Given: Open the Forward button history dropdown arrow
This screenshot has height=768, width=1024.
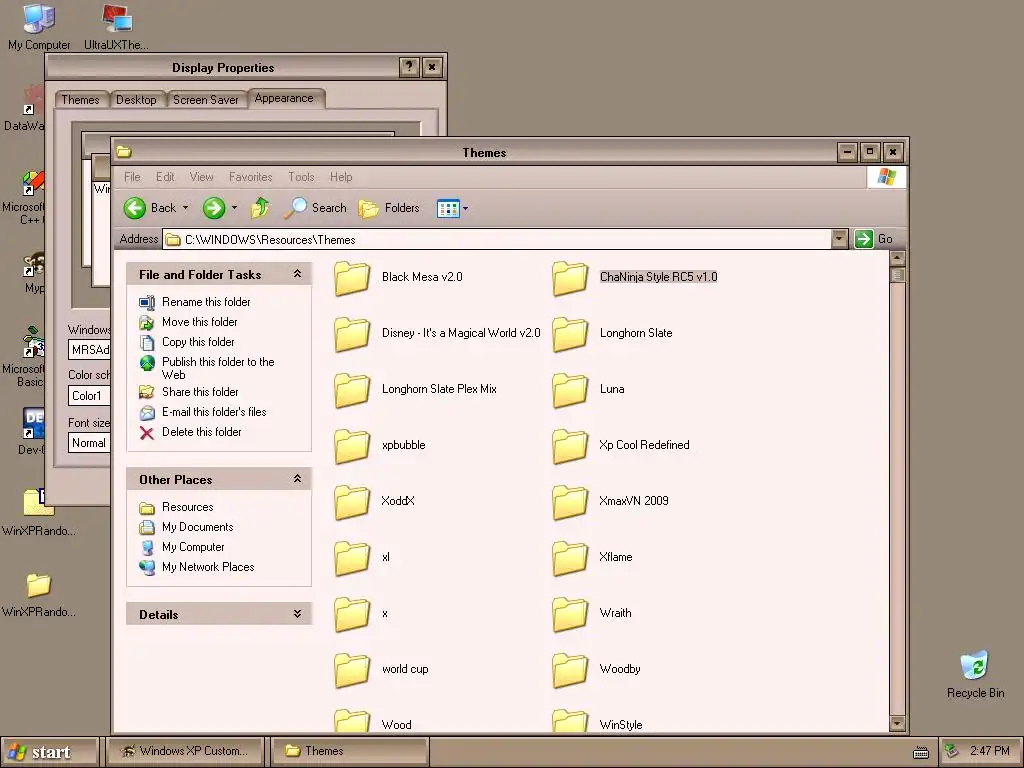Looking at the screenshot, I should pyautogui.click(x=234, y=208).
